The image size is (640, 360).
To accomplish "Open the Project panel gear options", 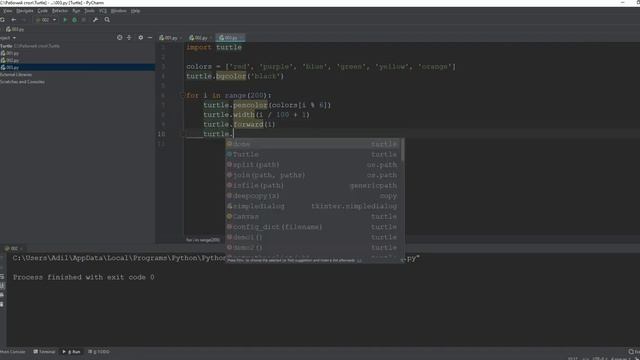I will coord(141,38).
